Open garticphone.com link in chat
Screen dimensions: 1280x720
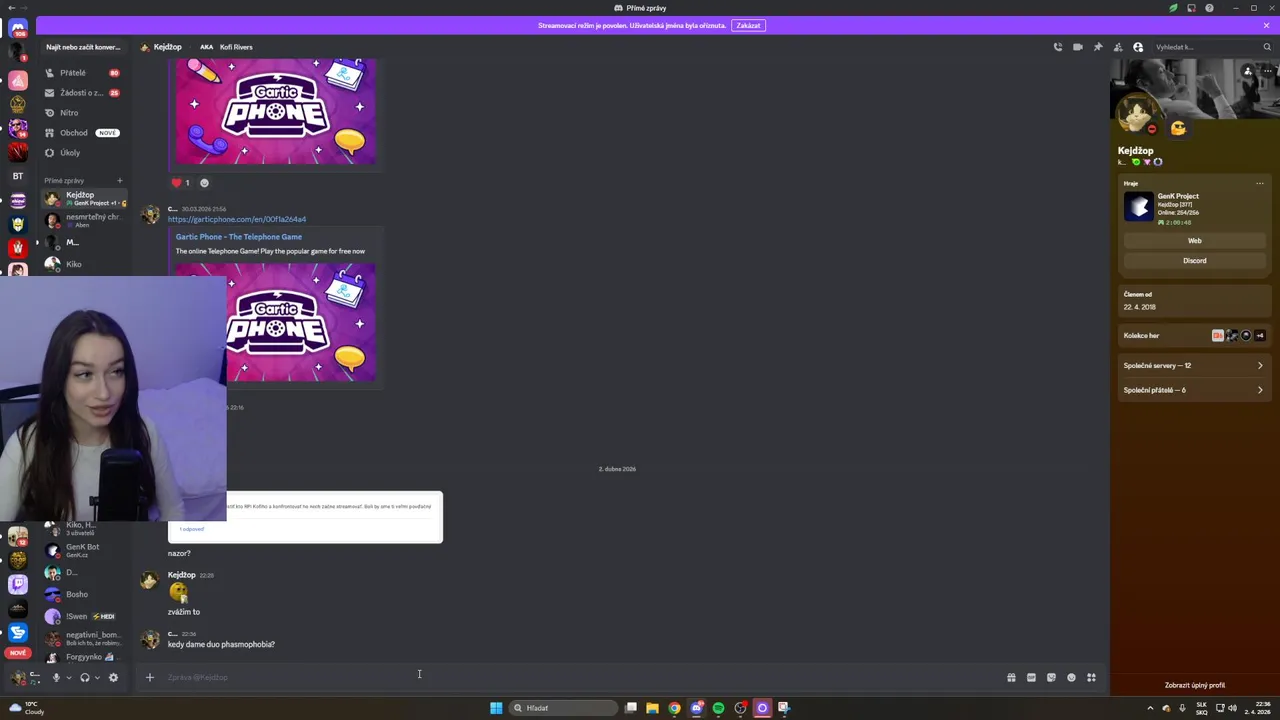pyautogui.click(x=237, y=219)
